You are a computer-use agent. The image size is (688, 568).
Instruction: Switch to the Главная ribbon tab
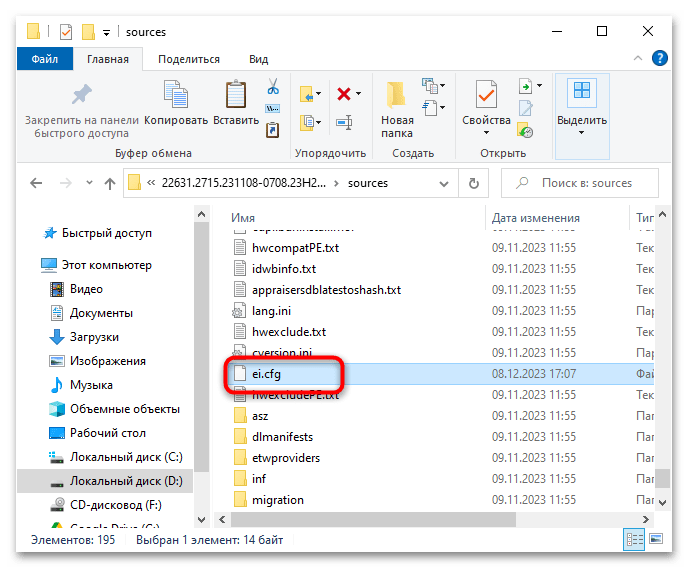(x=108, y=59)
